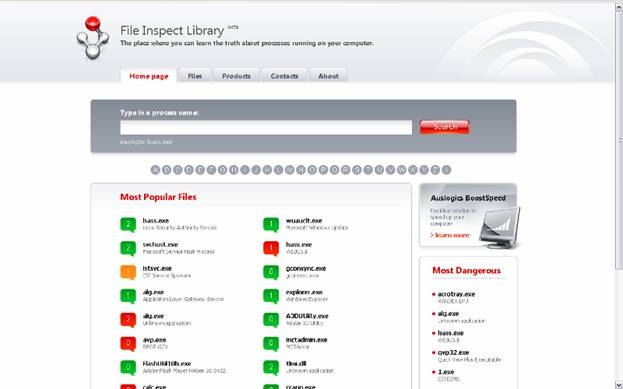This screenshot has height=389, width=623.
Task: Open the About tab
Action: pyautogui.click(x=328, y=76)
